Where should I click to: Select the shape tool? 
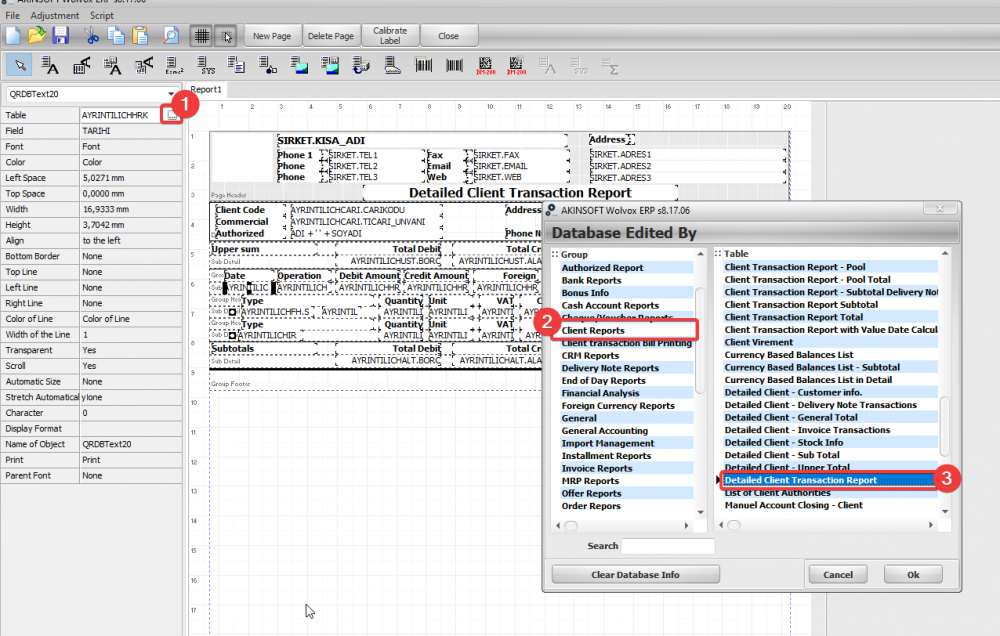point(267,65)
